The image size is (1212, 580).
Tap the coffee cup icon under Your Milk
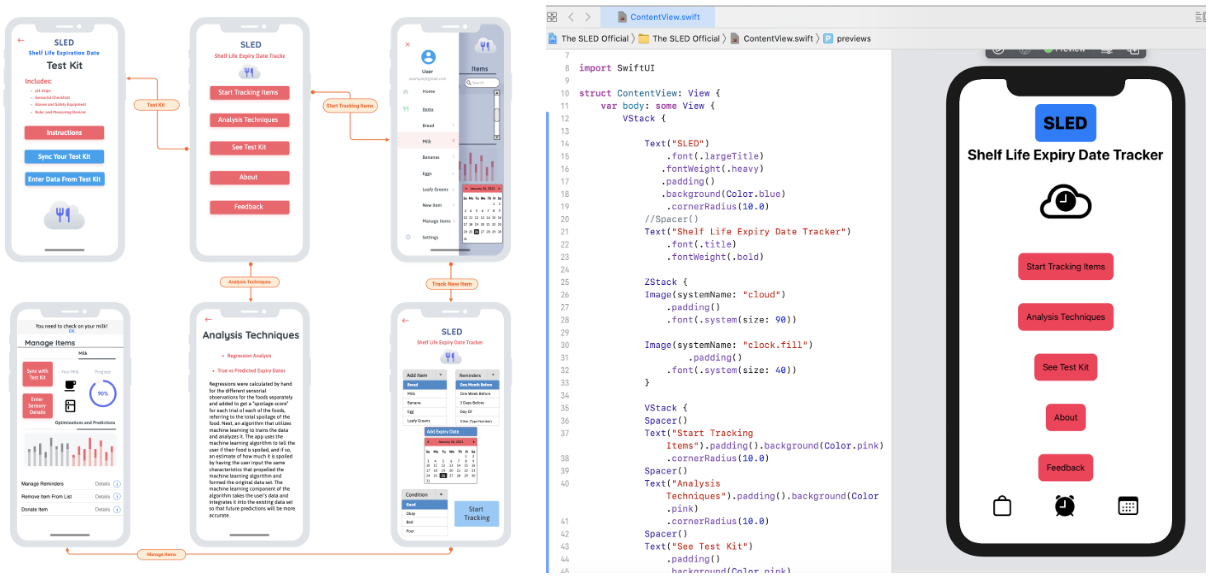pos(70,385)
